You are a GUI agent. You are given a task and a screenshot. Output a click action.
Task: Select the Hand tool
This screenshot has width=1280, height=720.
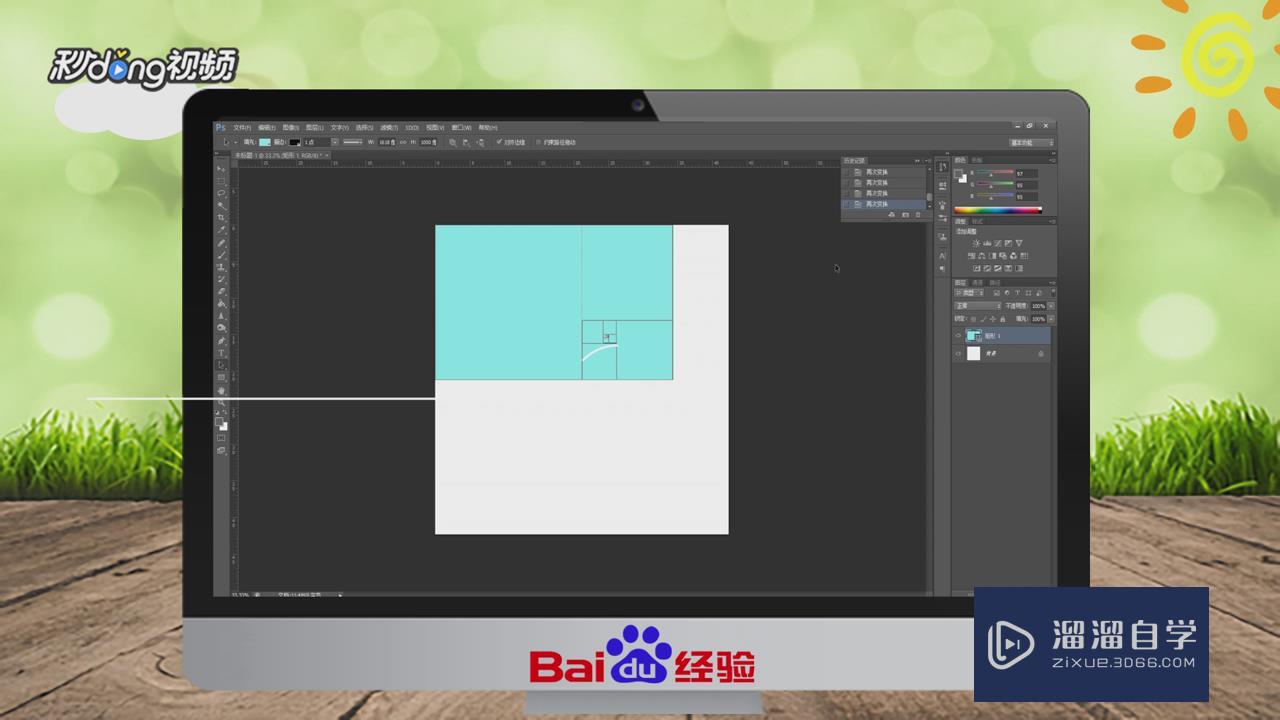[221, 389]
